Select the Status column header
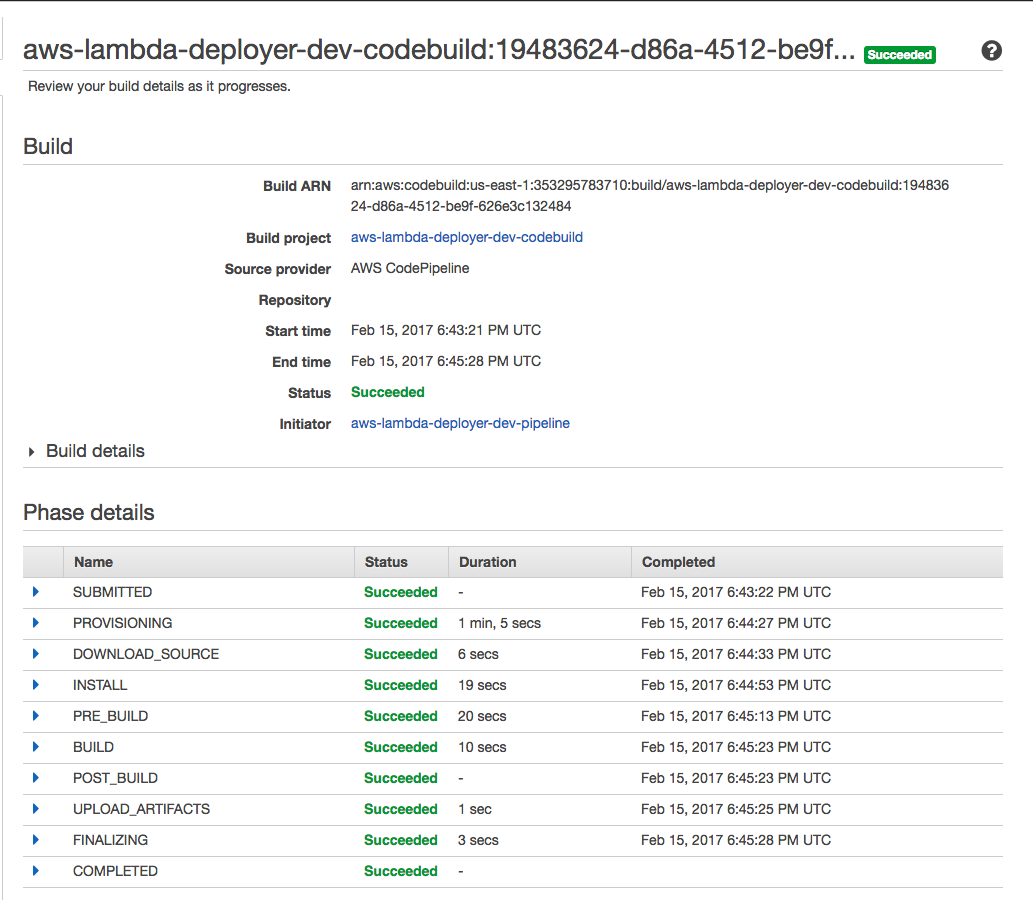The height and width of the screenshot is (900, 1033). coord(384,562)
